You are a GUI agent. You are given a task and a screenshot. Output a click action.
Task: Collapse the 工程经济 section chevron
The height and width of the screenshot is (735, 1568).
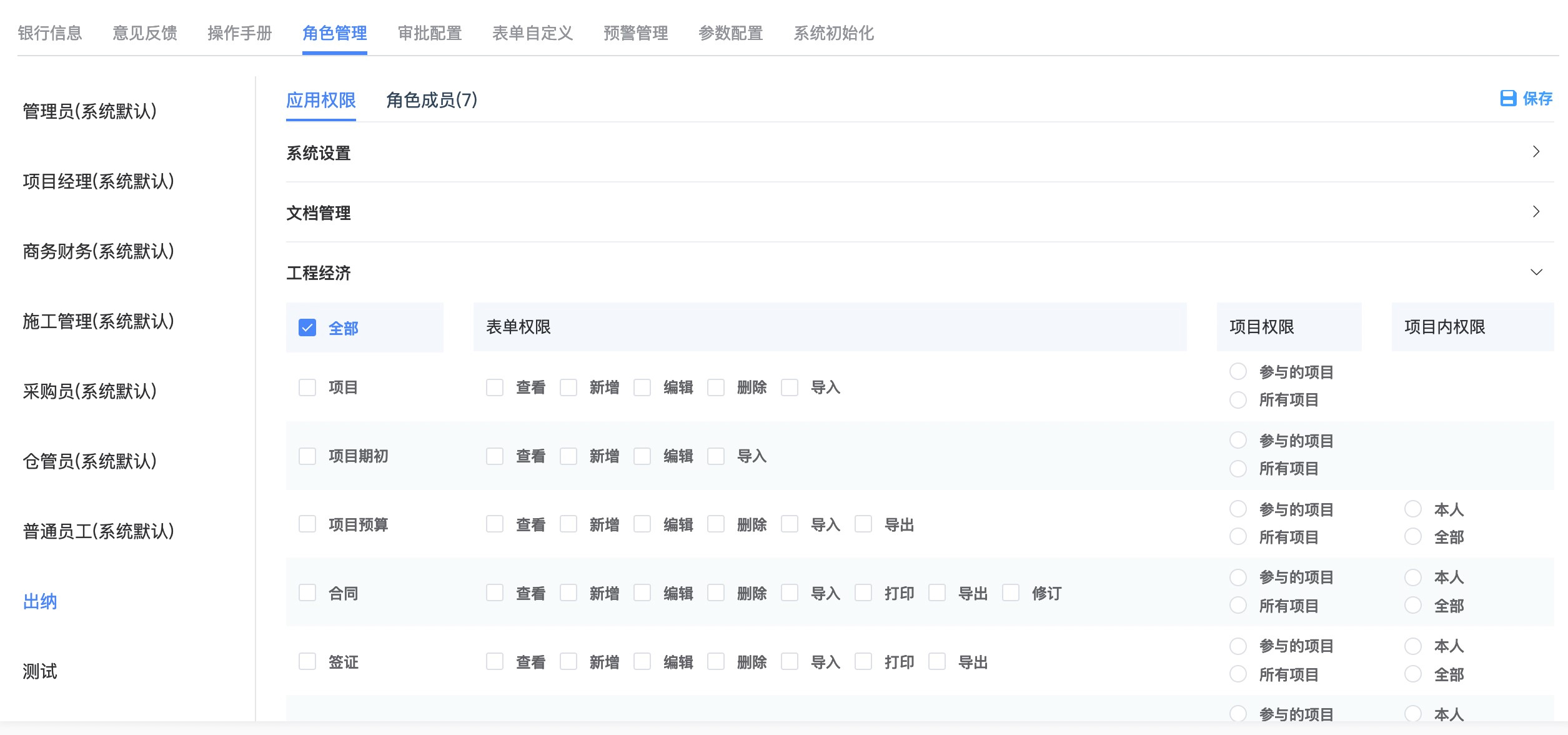tap(1536, 272)
